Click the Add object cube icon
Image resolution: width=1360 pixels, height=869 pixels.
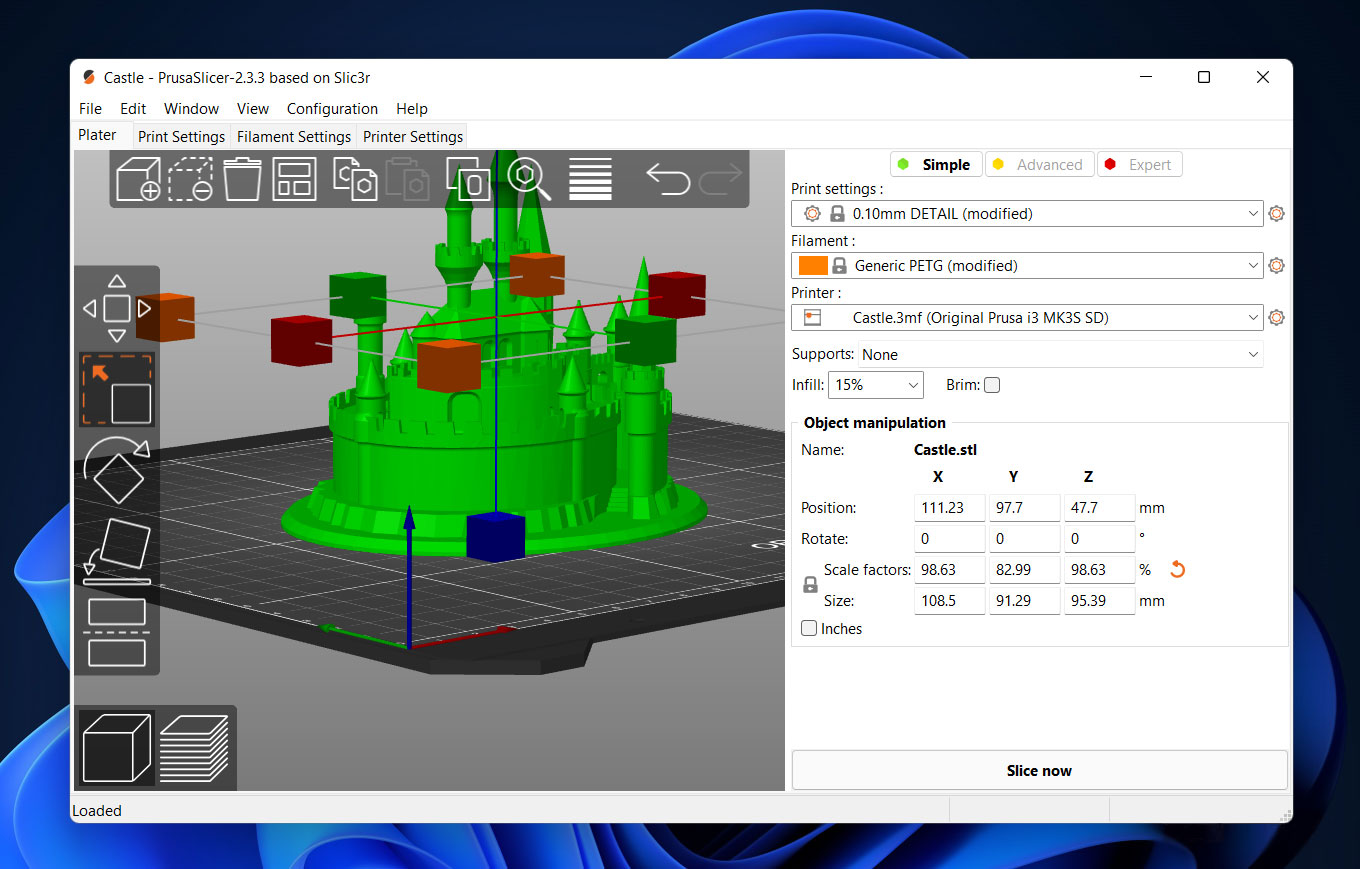[138, 180]
